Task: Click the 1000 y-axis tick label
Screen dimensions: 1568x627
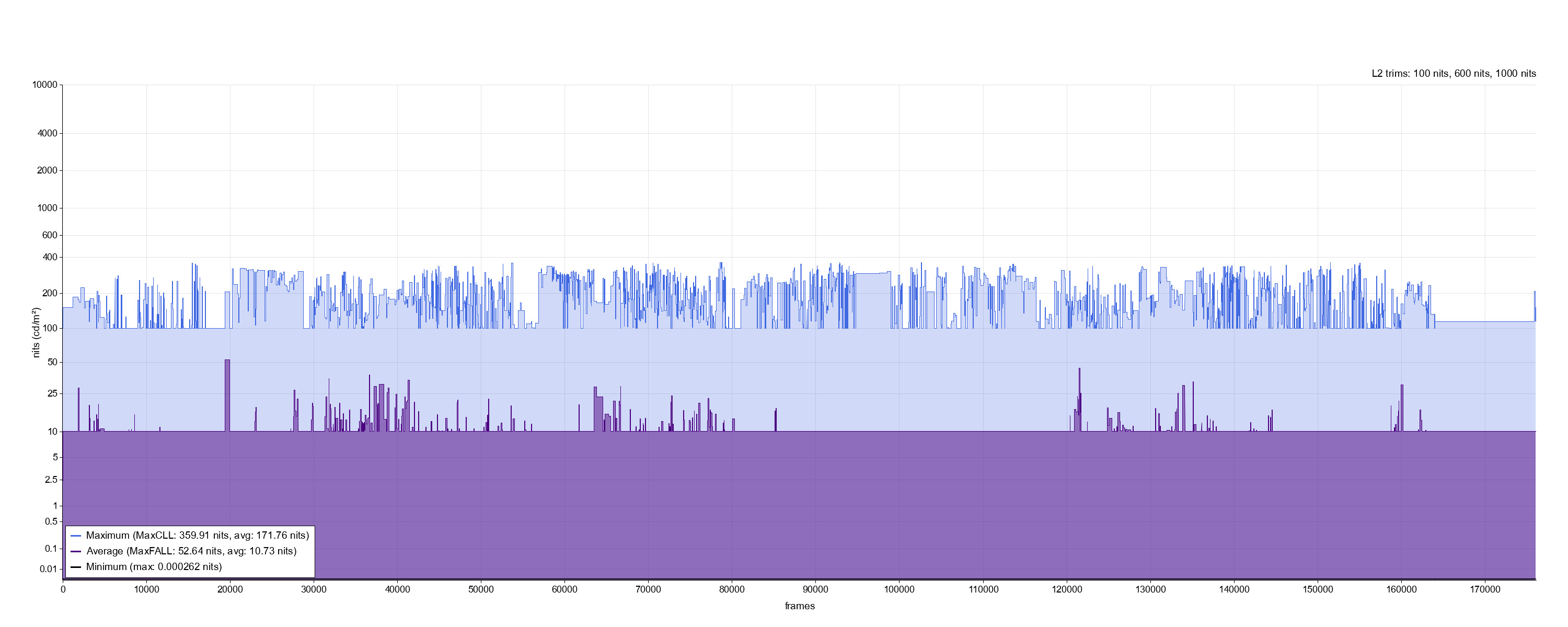Action: (47, 208)
